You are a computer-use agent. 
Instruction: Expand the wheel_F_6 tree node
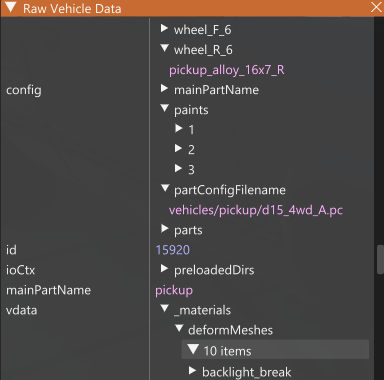[164, 28]
